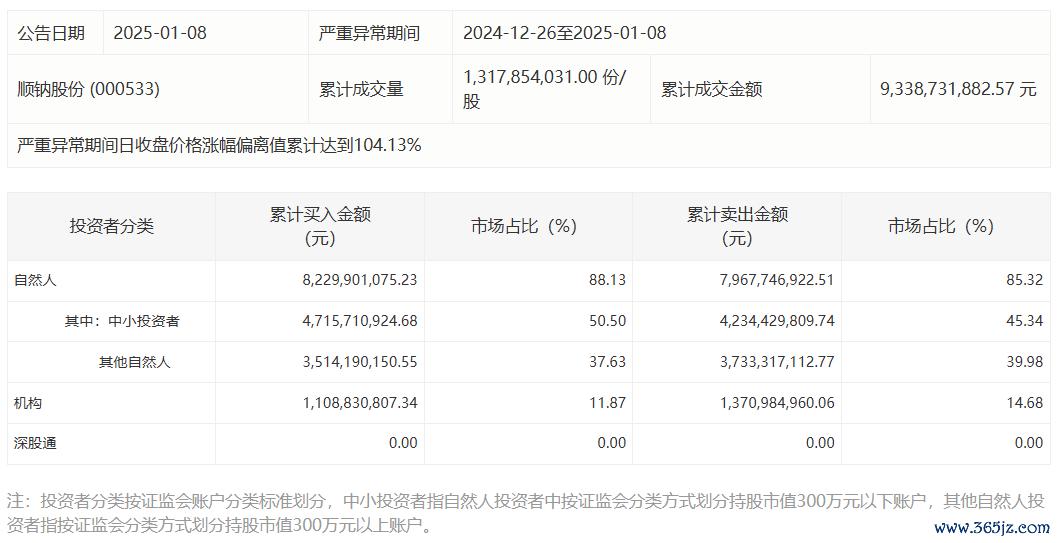Click the footnote starting with 注：投资者分类
The height and width of the screenshot is (543, 1057).
pyautogui.click(x=526, y=513)
